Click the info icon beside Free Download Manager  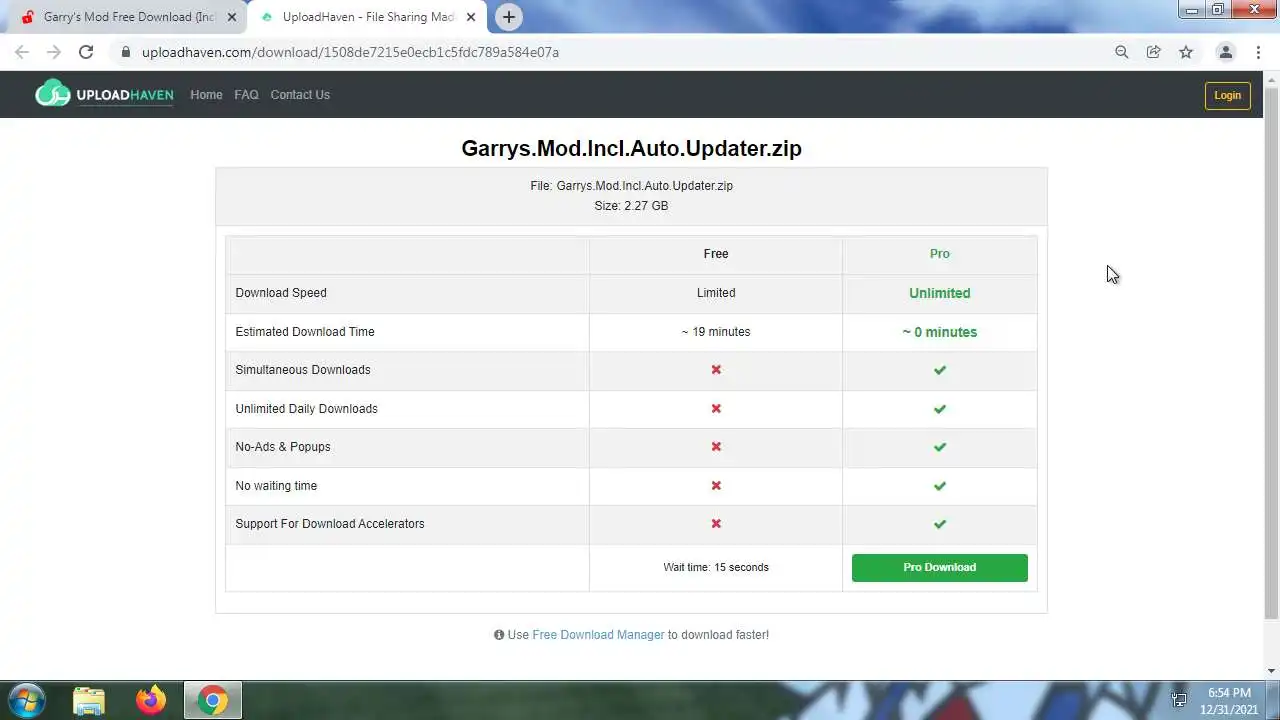(x=499, y=635)
